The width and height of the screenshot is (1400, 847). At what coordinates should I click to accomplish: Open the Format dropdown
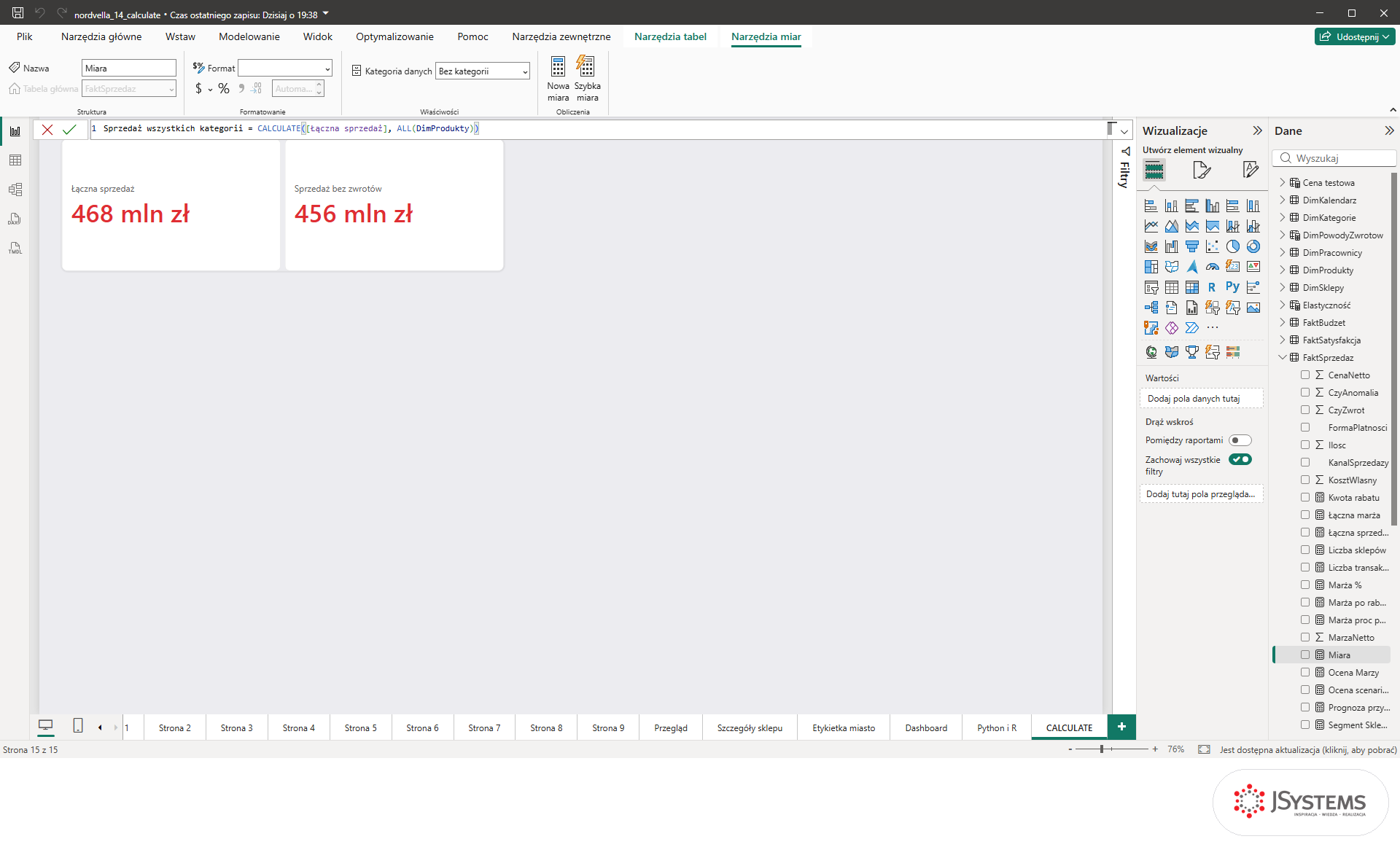coord(285,69)
